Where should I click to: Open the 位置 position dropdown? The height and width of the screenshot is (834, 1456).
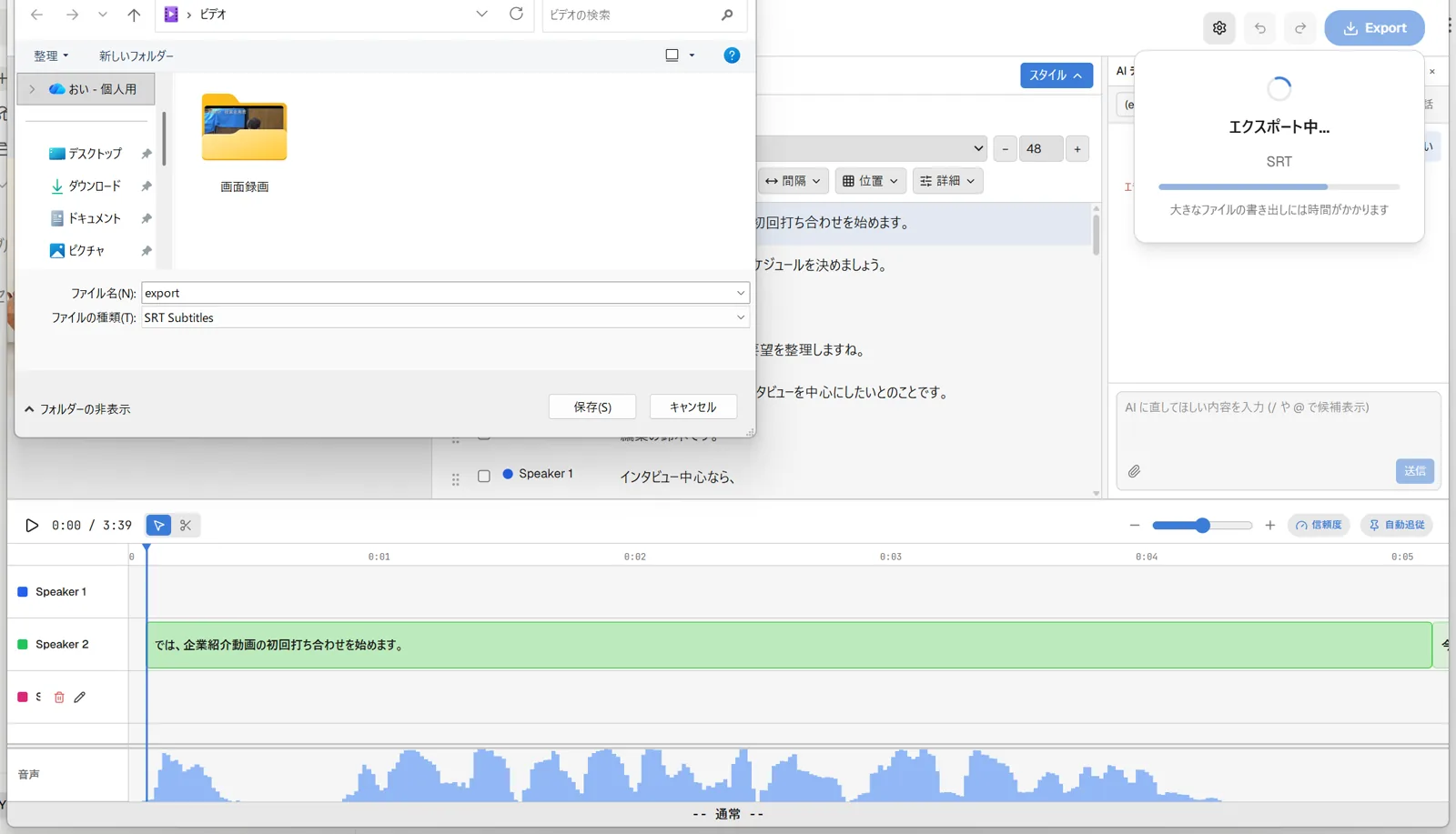click(x=871, y=181)
